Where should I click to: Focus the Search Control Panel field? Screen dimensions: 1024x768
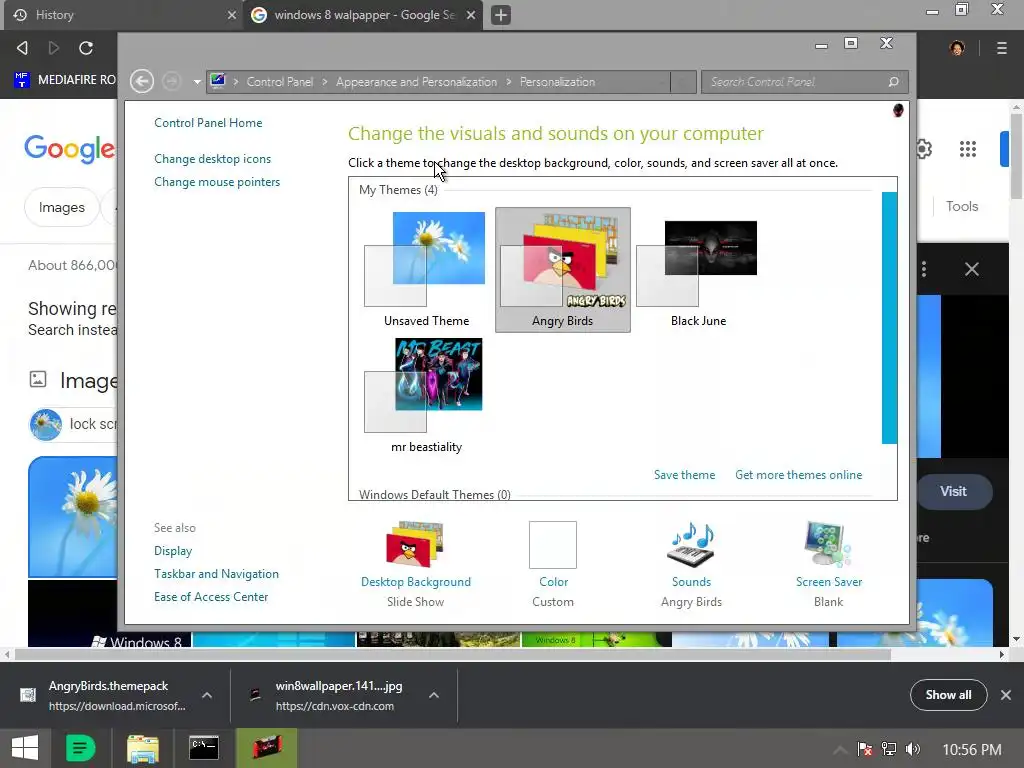click(804, 82)
